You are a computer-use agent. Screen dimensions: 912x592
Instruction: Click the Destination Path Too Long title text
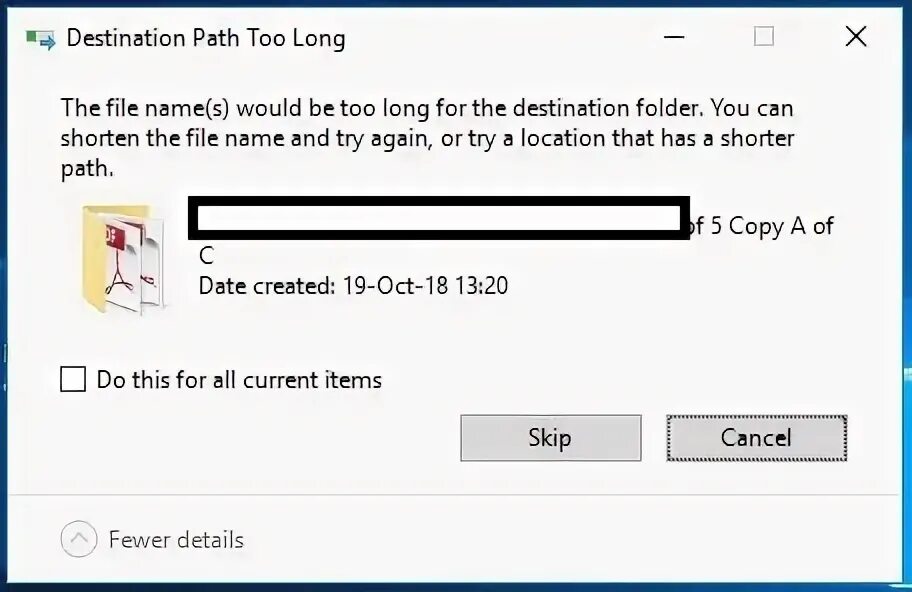tap(206, 38)
